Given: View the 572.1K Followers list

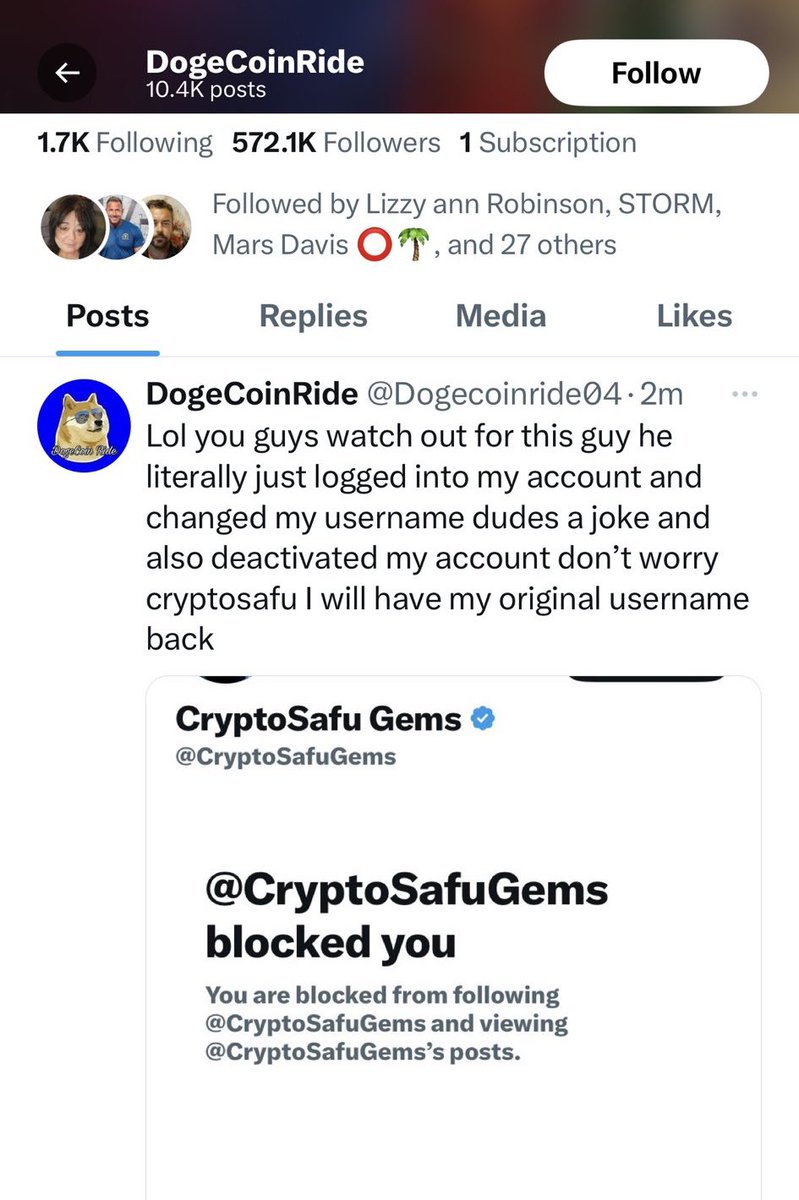Looking at the screenshot, I should (x=336, y=143).
